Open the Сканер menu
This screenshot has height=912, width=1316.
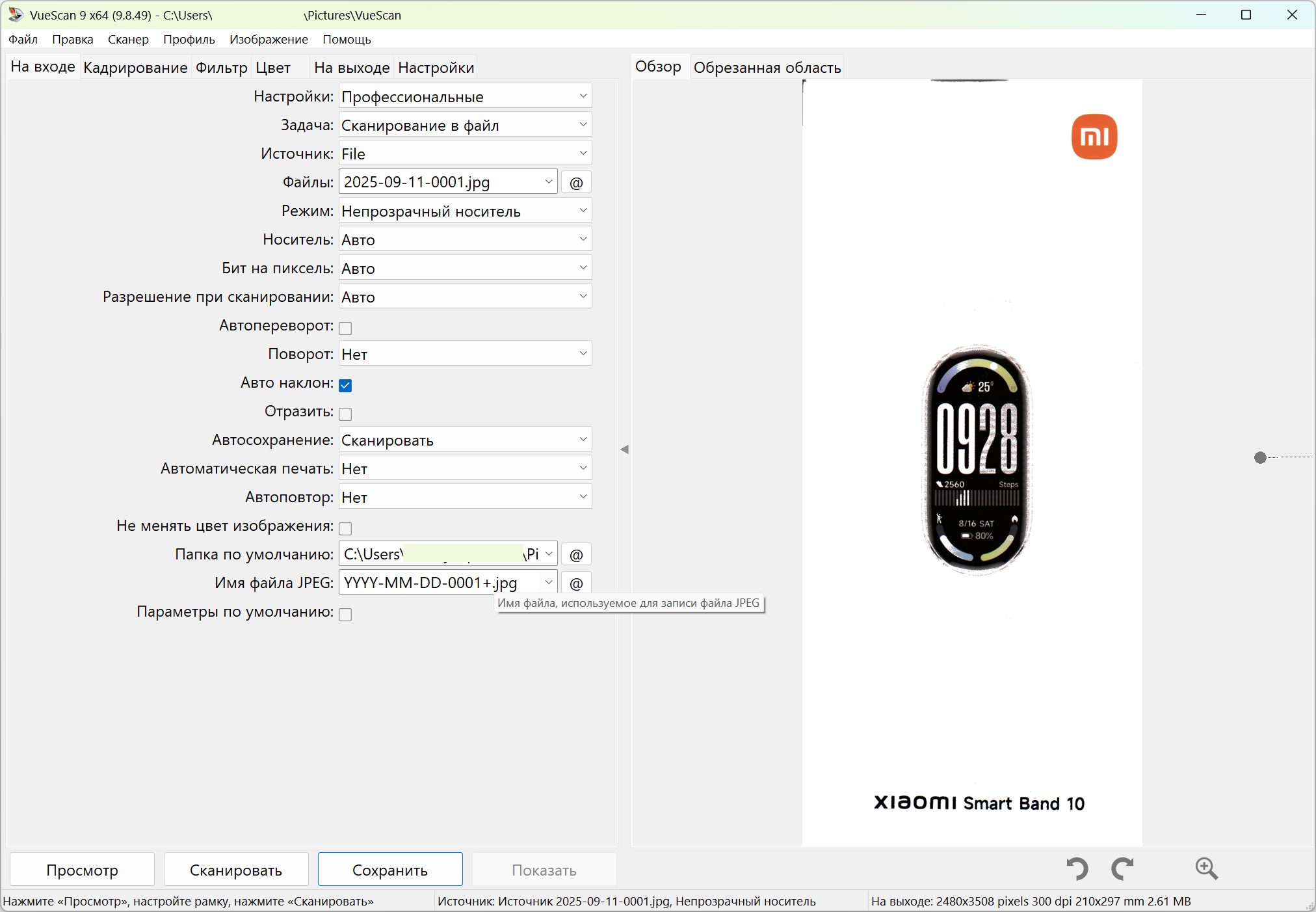(128, 39)
